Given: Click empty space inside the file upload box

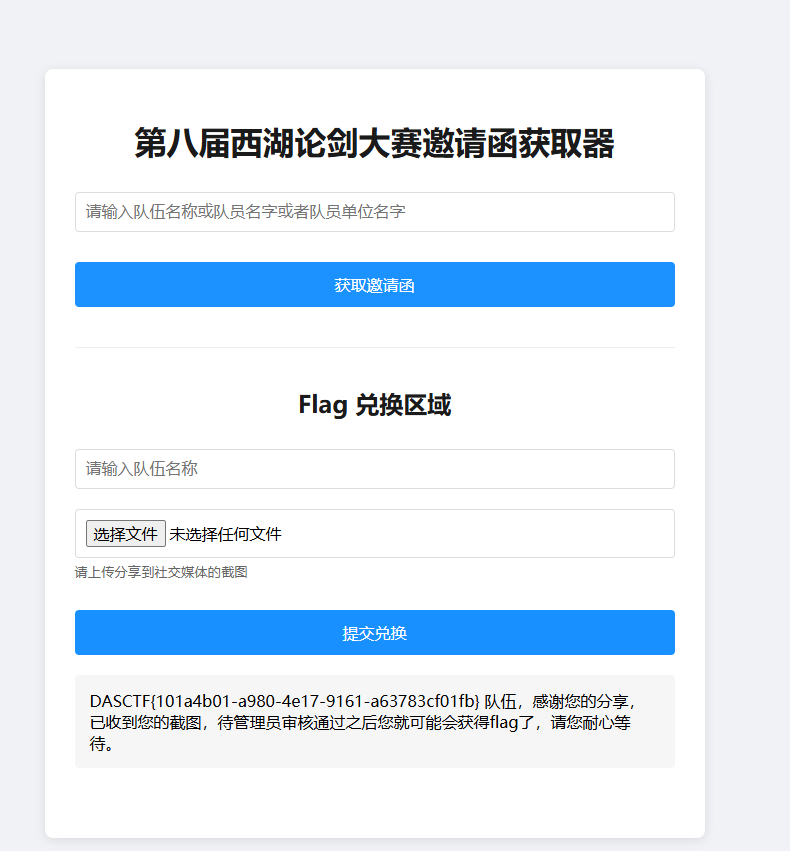Looking at the screenshot, I should (480, 534).
